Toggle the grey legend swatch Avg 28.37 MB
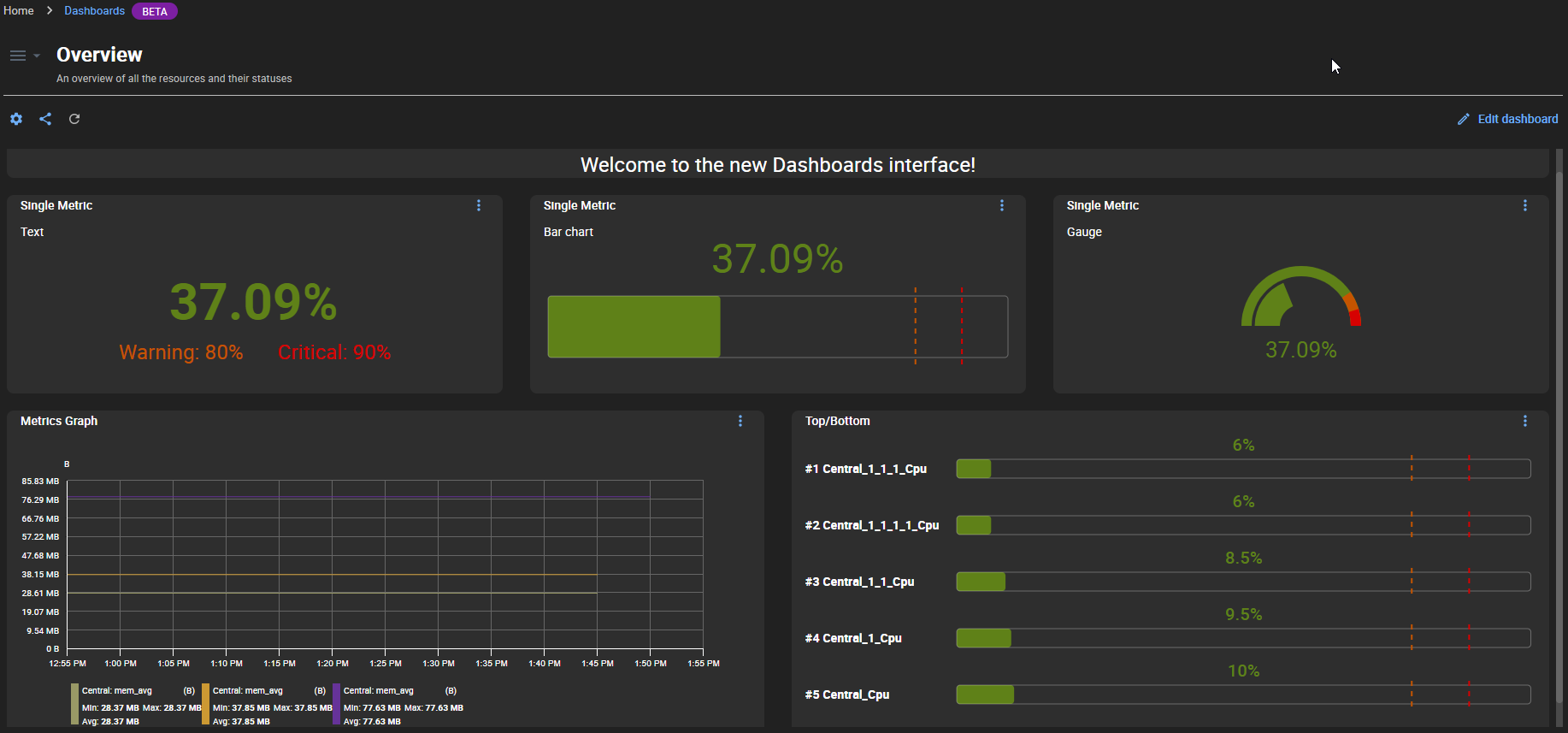The image size is (1568, 733). (74, 704)
